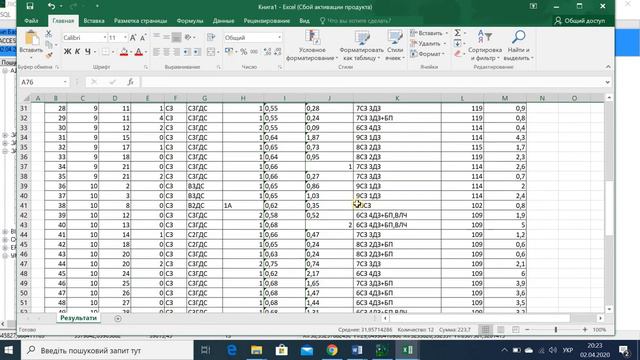Apply percent style with the % icon
Screen dimensions: 640x360
pos(244,52)
